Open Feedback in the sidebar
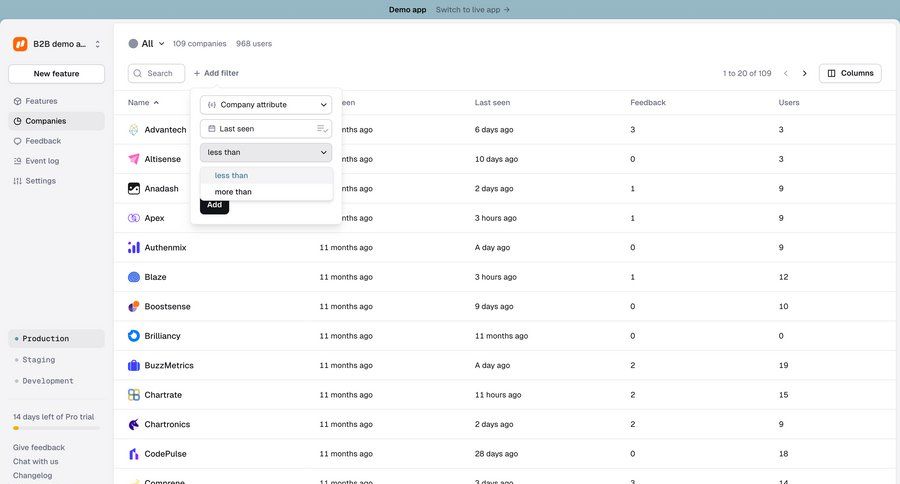Viewport: 900px width, 484px height. 56,141
